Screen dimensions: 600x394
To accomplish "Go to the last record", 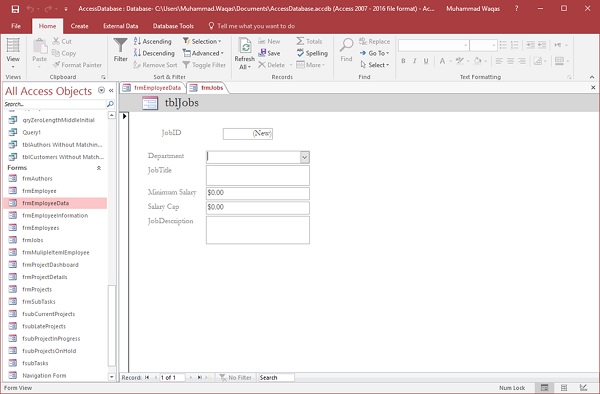I will 199,378.
